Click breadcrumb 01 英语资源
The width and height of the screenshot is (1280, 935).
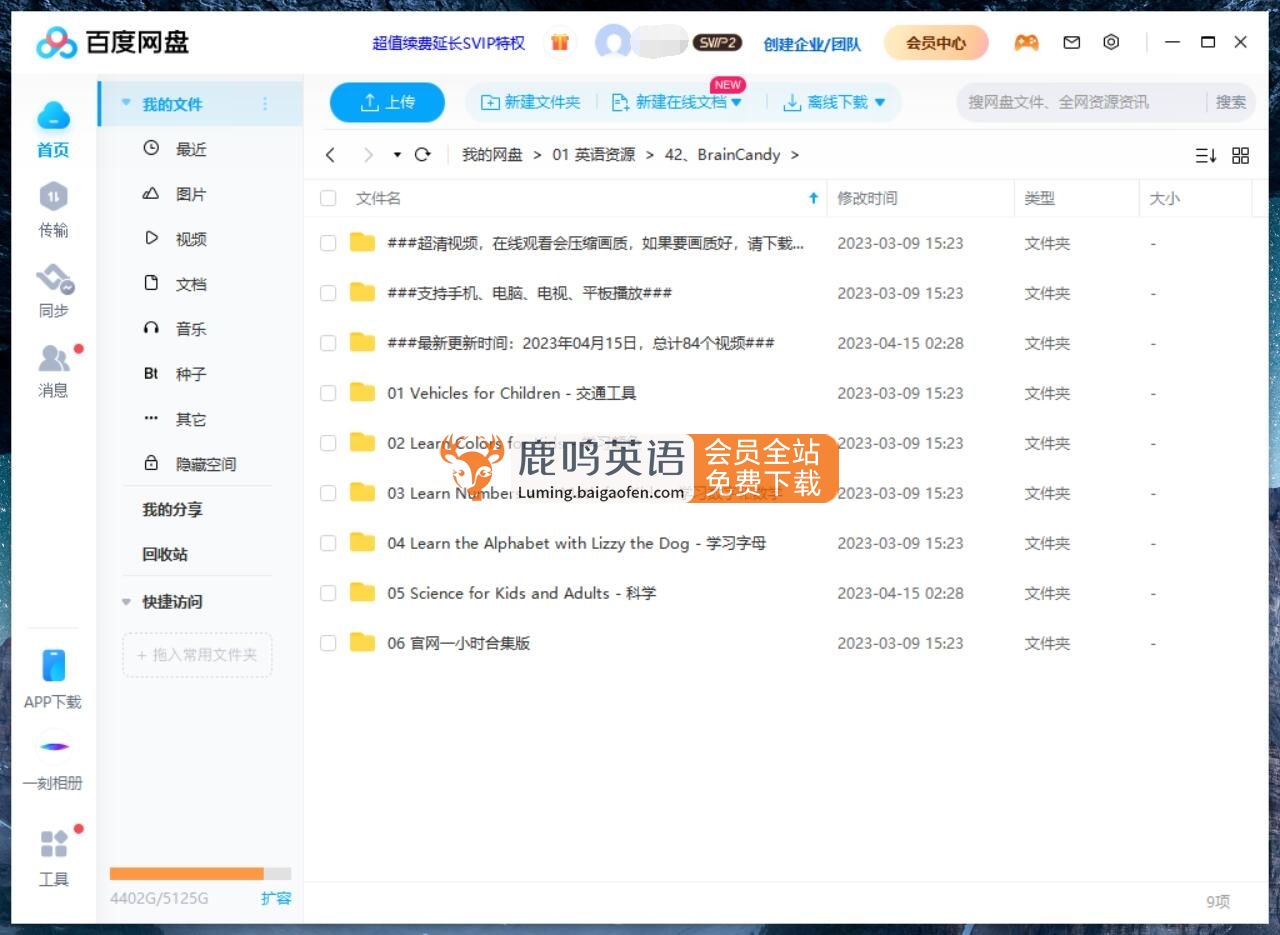click(593, 155)
